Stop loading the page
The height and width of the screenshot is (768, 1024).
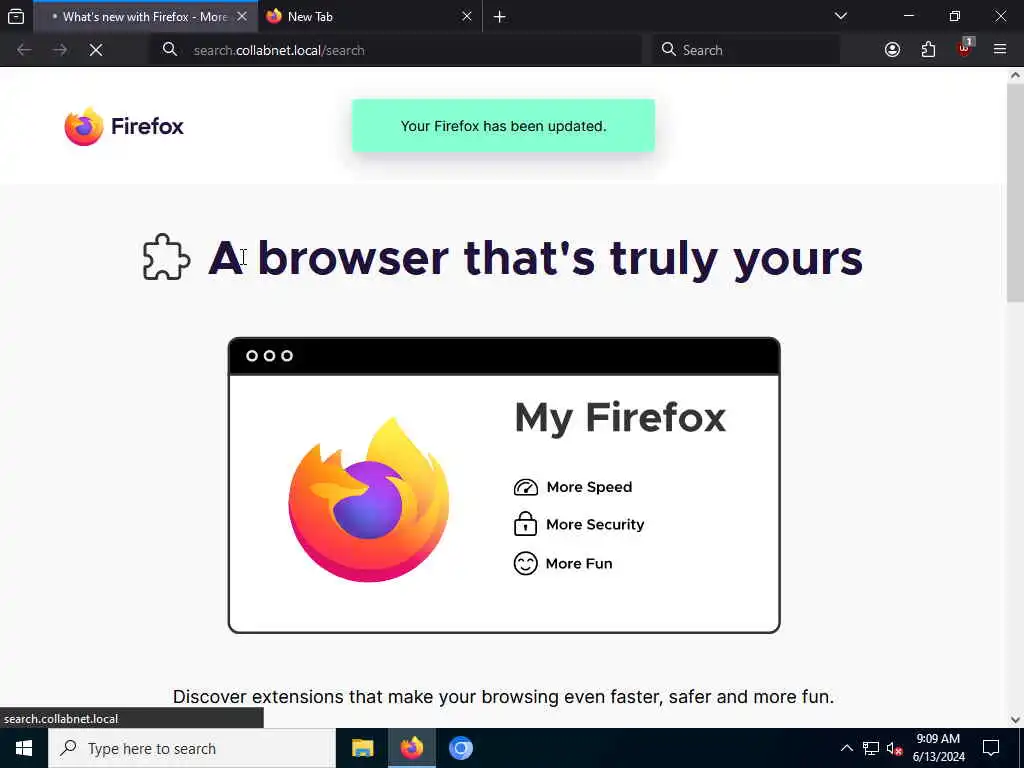pos(96,50)
